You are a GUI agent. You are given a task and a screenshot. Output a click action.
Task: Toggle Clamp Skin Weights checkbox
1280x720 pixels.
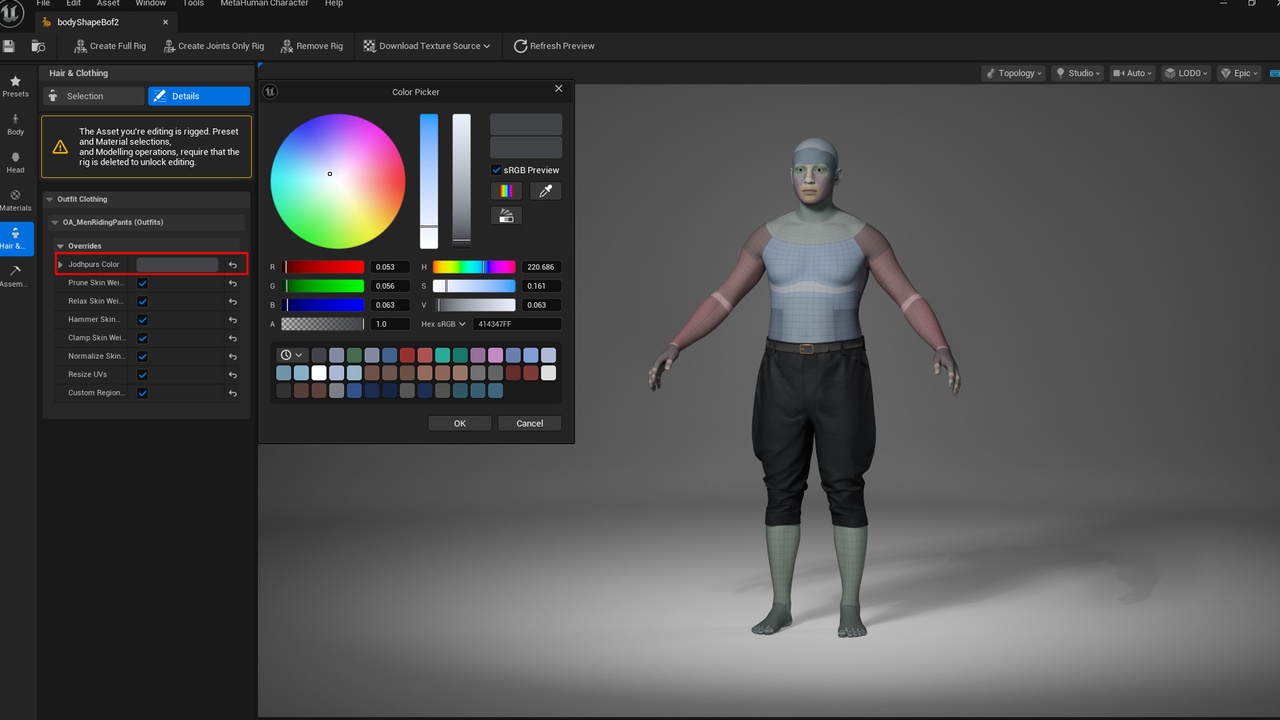click(143, 338)
